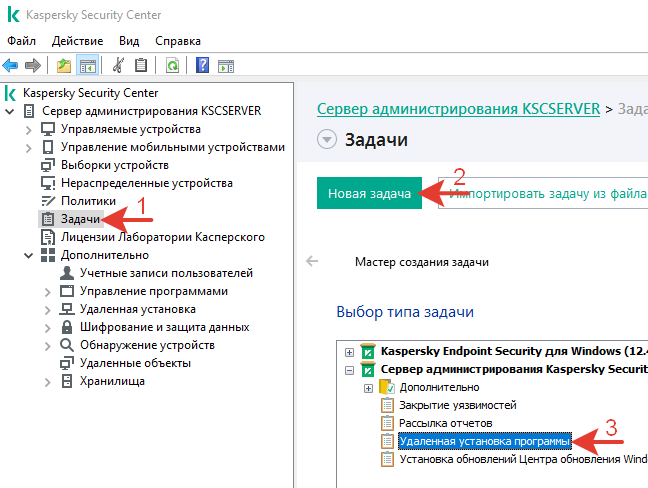Collapse the Дополнительно tree node
Image resolution: width=648 pixels, height=488 pixels.
(29, 255)
